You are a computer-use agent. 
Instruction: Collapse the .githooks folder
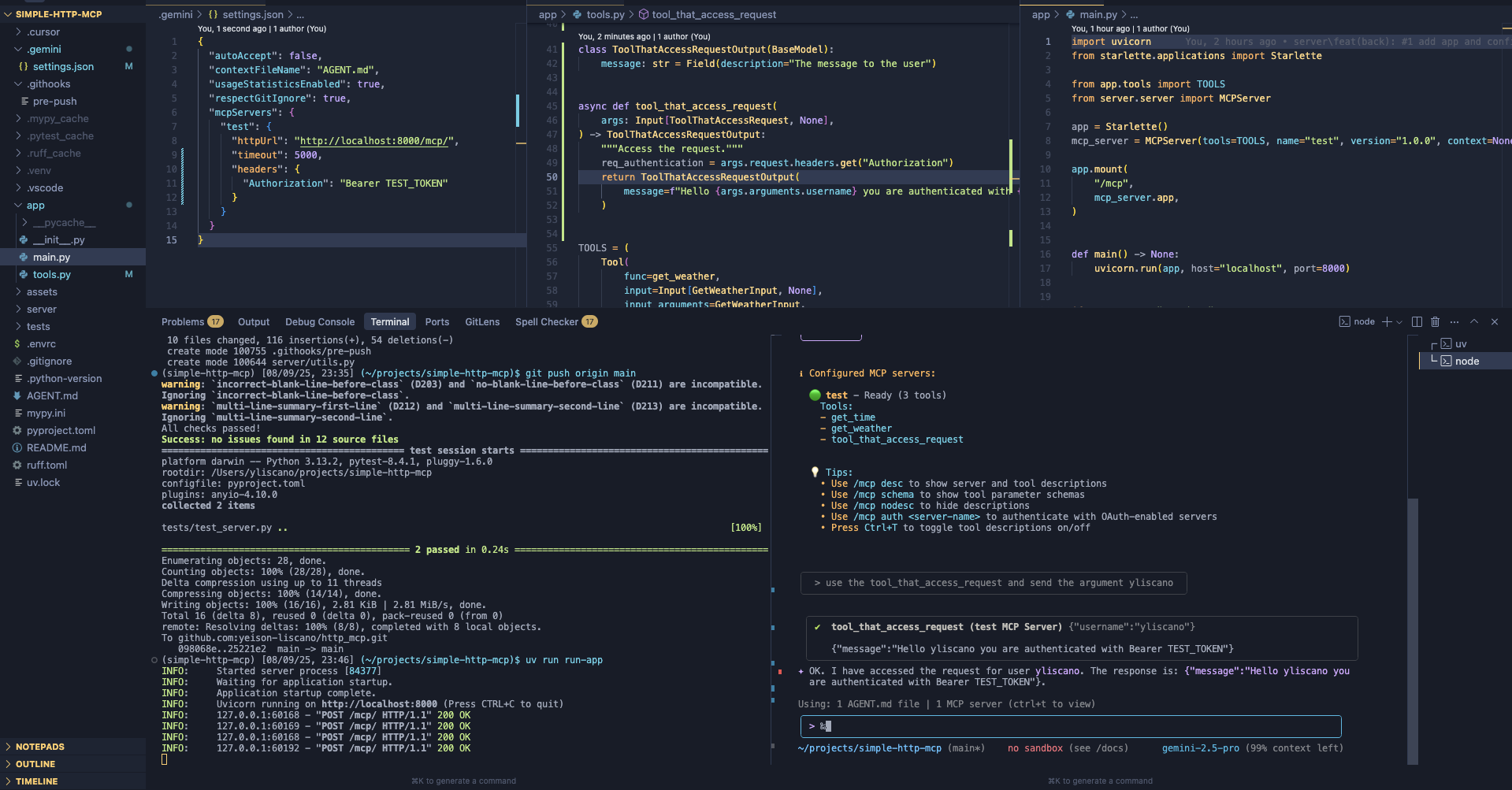[49, 83]
